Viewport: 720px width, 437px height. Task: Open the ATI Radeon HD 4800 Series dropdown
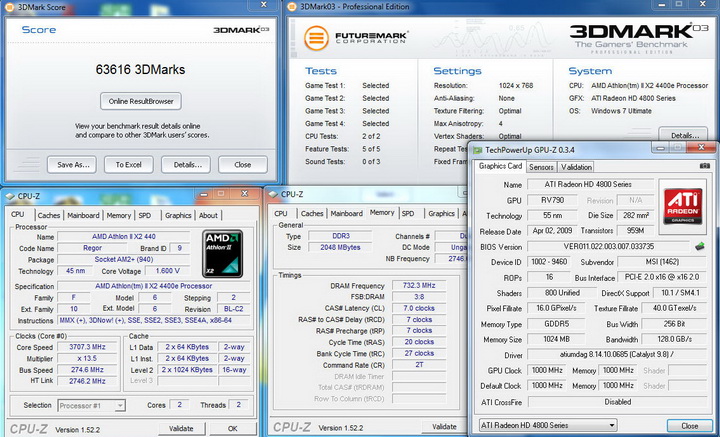(x=547, y=426)
